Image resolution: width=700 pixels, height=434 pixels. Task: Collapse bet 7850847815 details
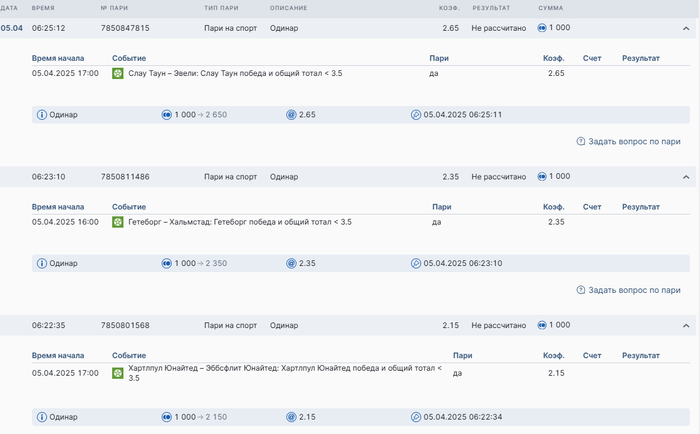coord(686,28)
